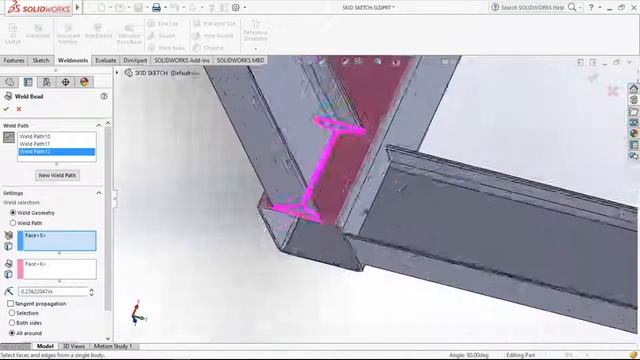This screenshot has width=640, height=360.
Task: Open SOLIDWORKS Resources home icon in task pane
Action: (634, 89)
